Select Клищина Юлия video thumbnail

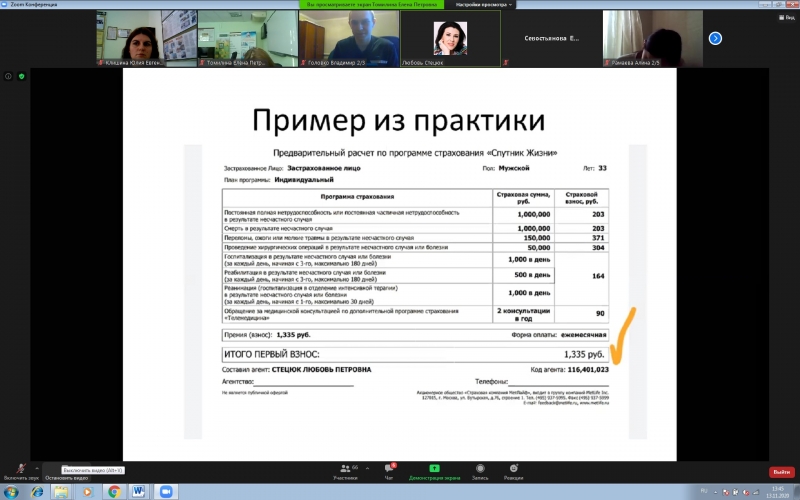pos(146,38)
